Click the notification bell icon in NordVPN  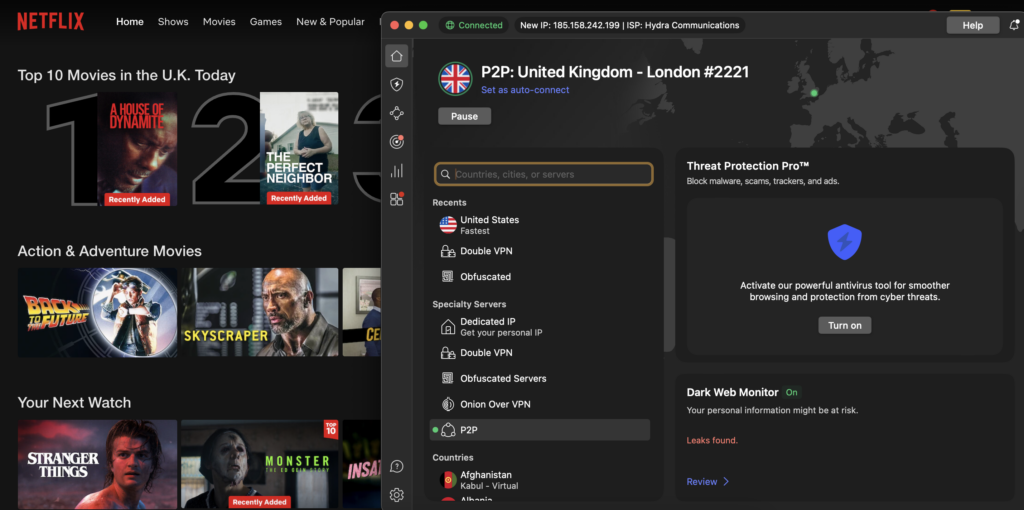[x=1014, y=25]
